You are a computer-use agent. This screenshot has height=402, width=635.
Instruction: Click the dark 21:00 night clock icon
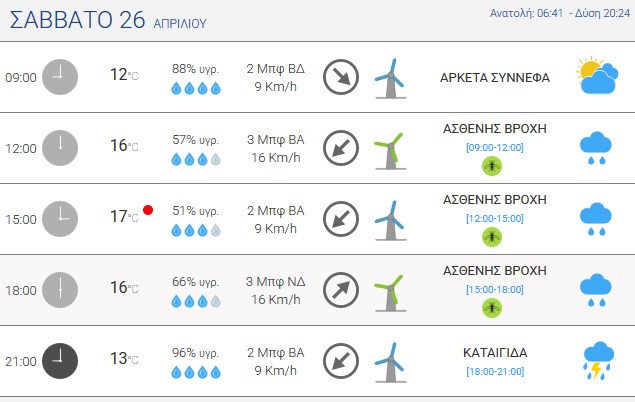(x=60, y=361)
